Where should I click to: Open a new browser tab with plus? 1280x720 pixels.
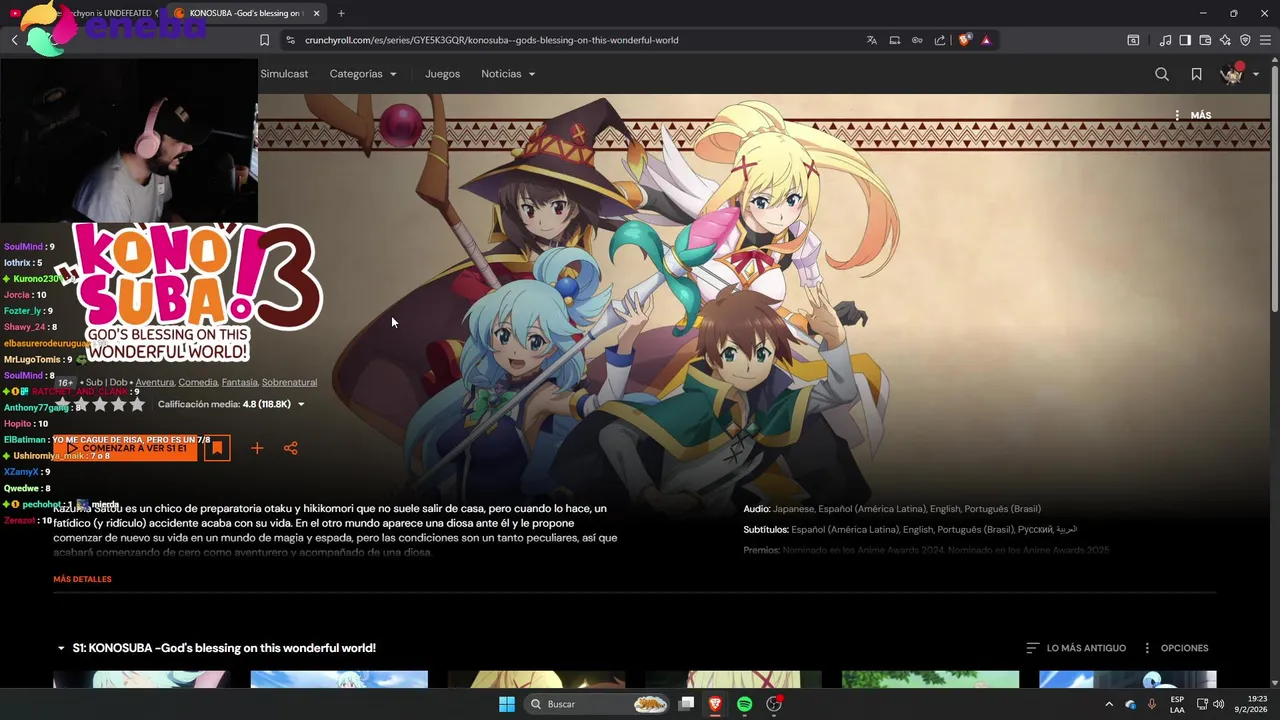[x=341, y=13]
